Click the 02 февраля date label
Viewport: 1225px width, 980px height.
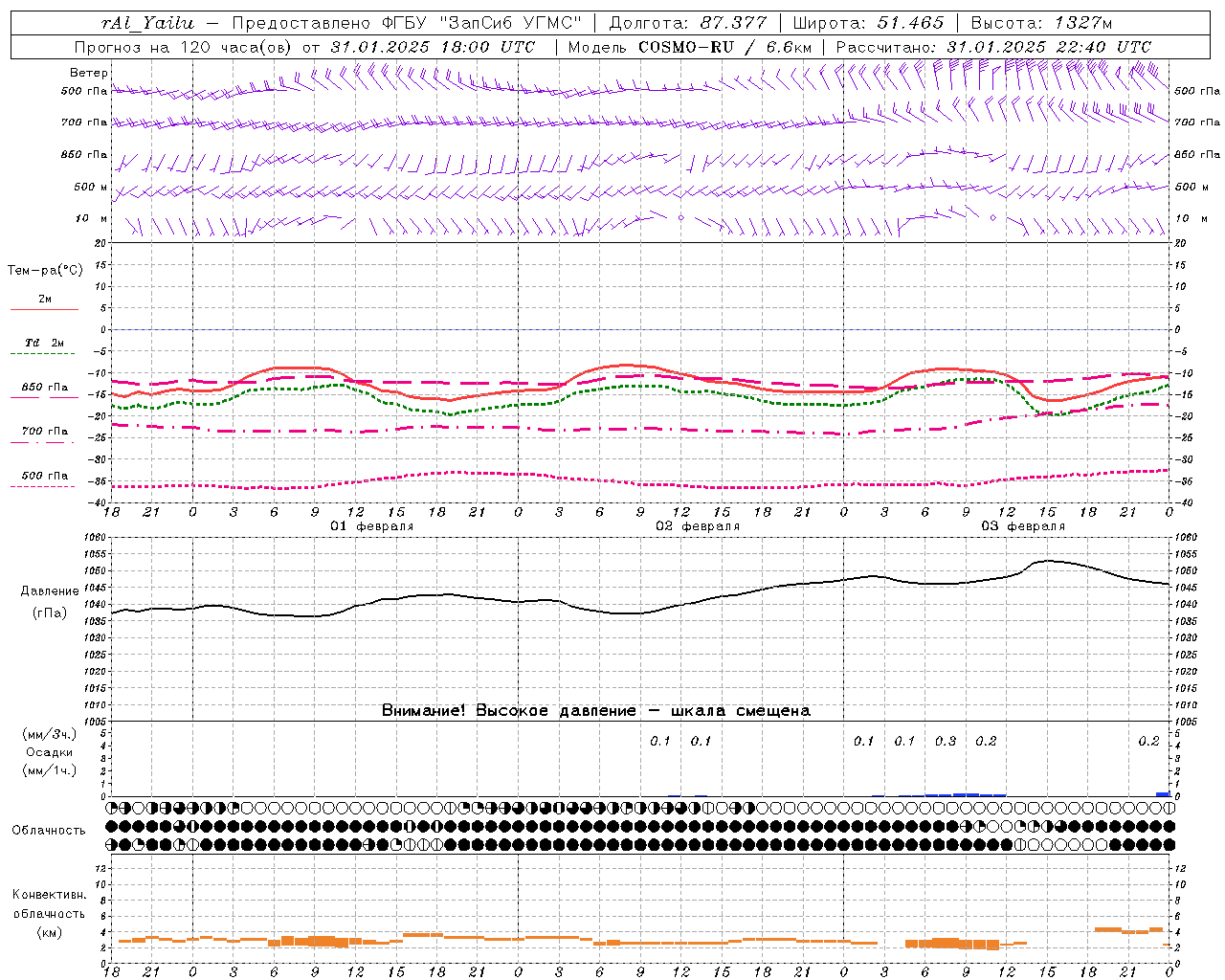coord(698,526)
